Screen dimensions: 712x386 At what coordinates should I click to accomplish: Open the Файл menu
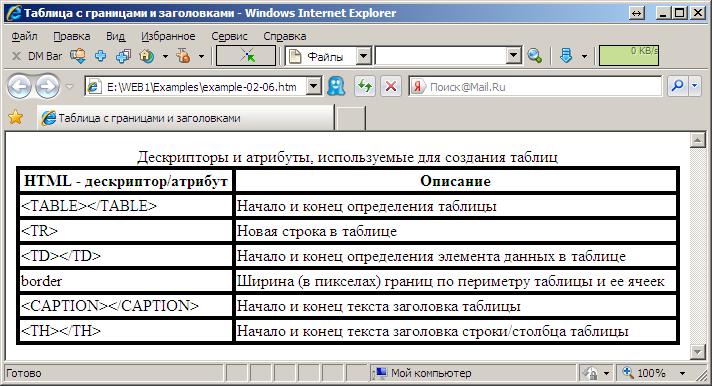(x=24, y=36)
